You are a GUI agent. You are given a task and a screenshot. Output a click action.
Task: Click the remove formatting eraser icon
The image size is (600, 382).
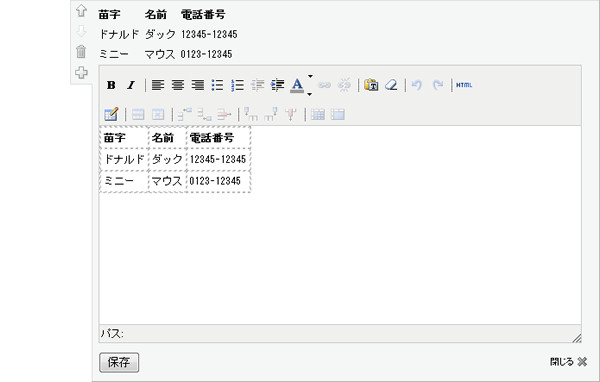391,85
